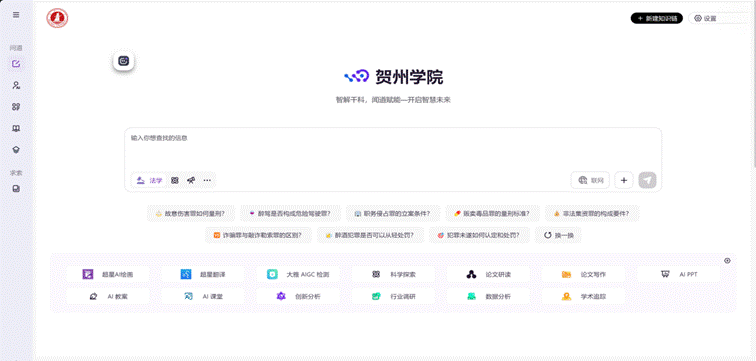Screen dimensions: 756x361
Task: Click the floating AI assistant robot icon
Action: (x=123, y=61)
